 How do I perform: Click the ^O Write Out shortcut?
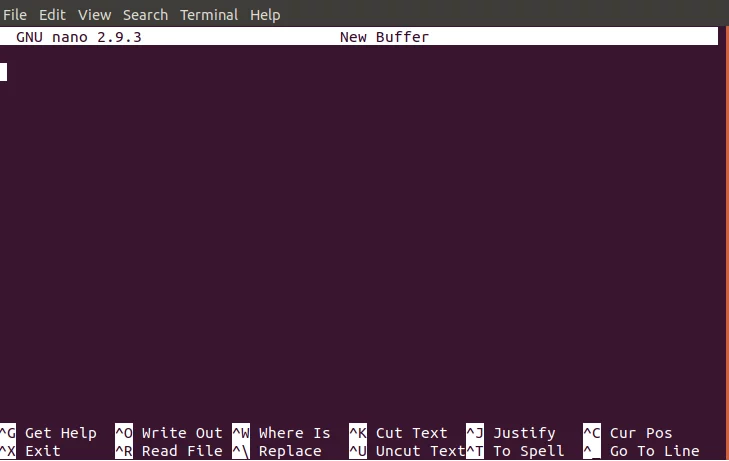[169, 433]
